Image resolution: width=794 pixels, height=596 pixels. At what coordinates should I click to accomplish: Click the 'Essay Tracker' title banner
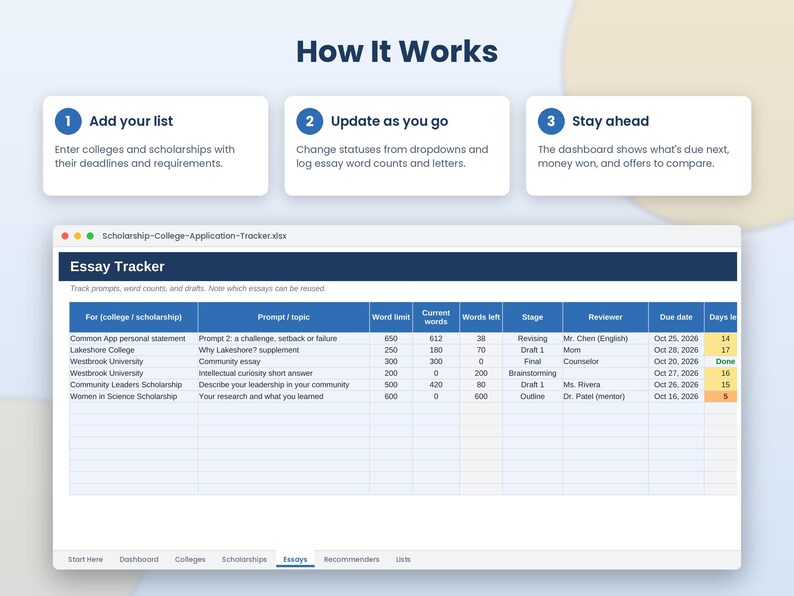pyautogui.click(x=398, y=266)
